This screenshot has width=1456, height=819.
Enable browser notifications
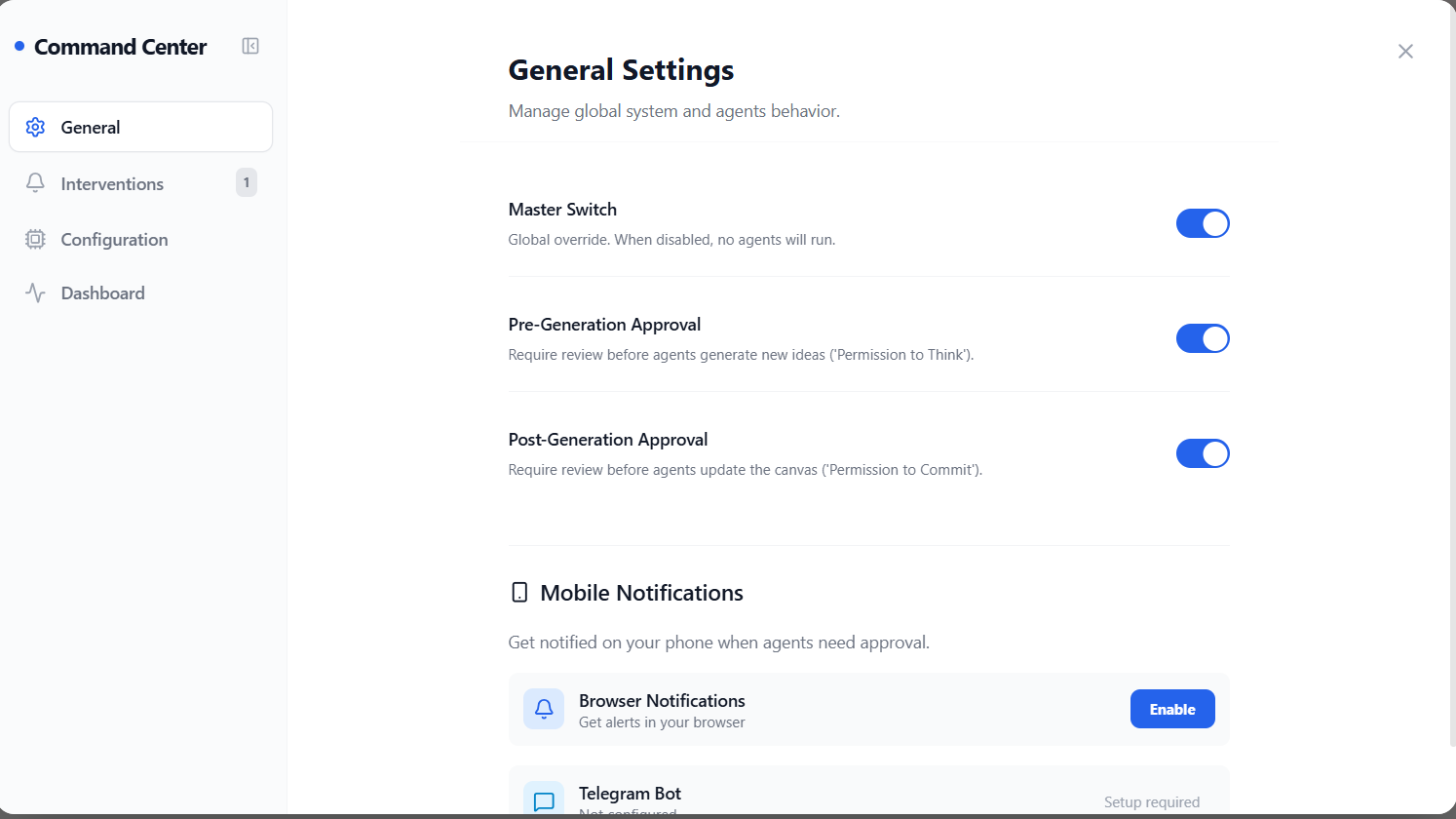click(1172, 709)
